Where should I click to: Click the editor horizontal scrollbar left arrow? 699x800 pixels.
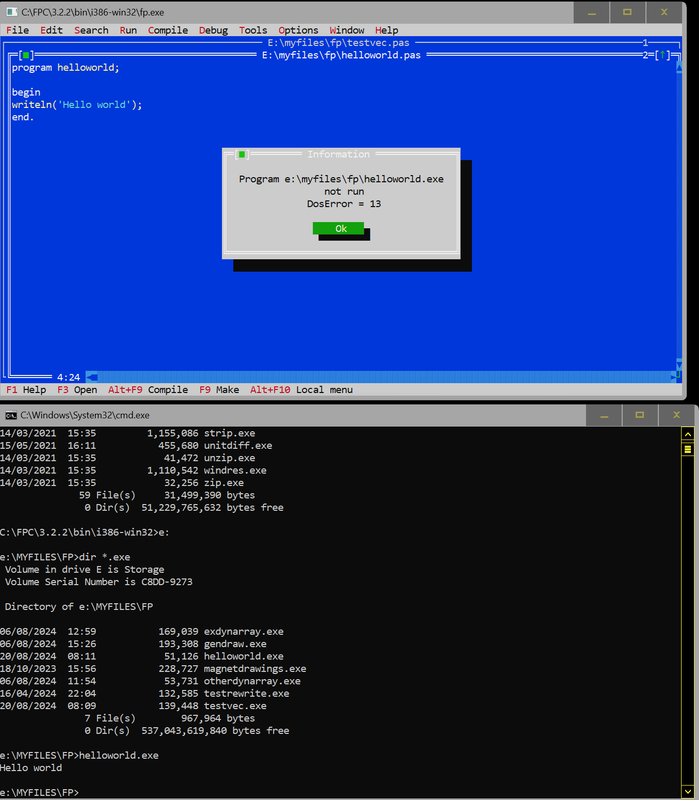pos(92,377)
